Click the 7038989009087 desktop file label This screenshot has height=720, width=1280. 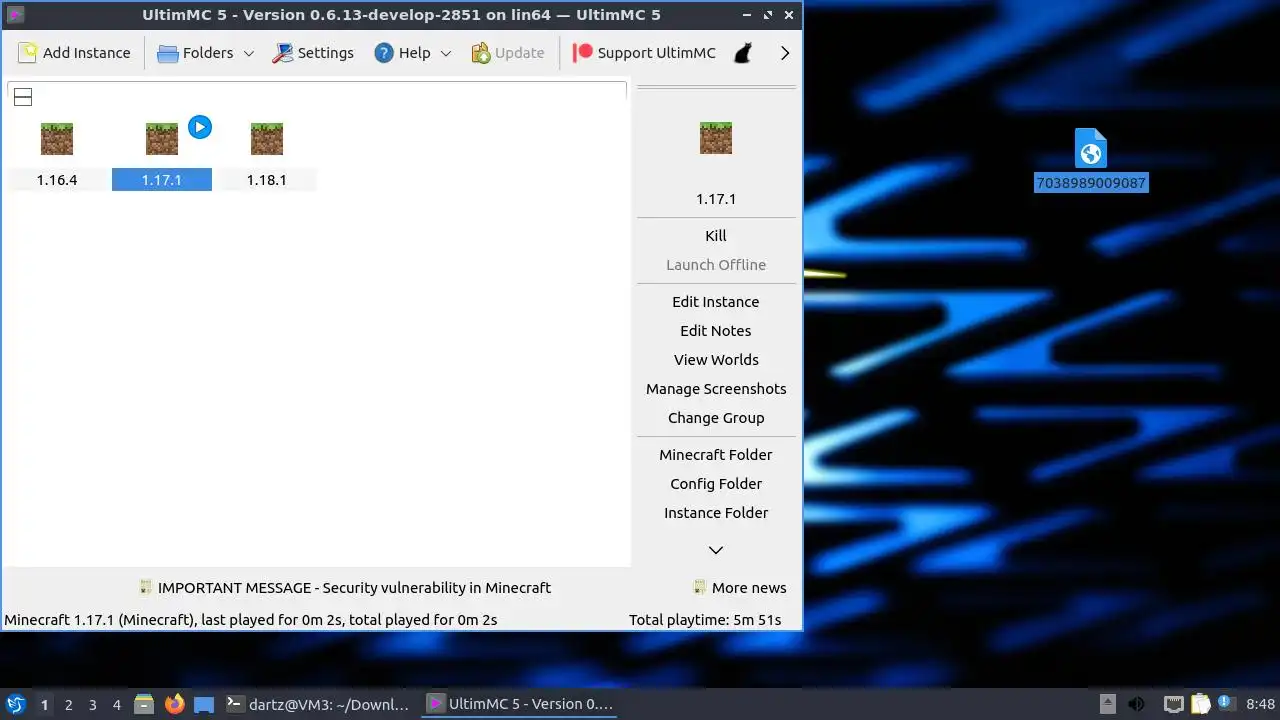[1091, 183]
